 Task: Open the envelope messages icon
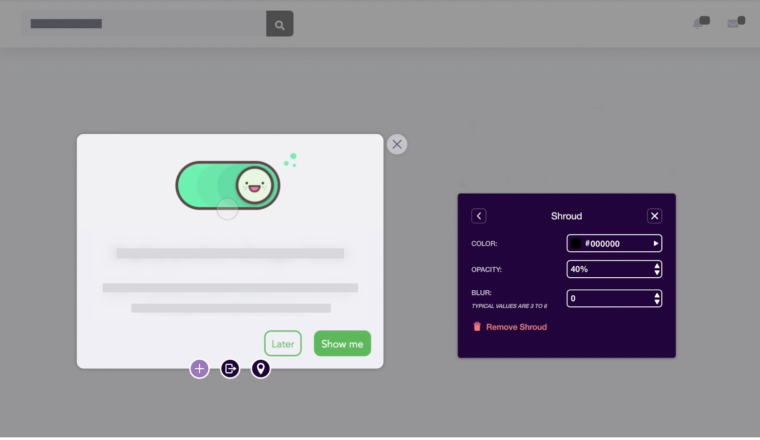(736, 22)
